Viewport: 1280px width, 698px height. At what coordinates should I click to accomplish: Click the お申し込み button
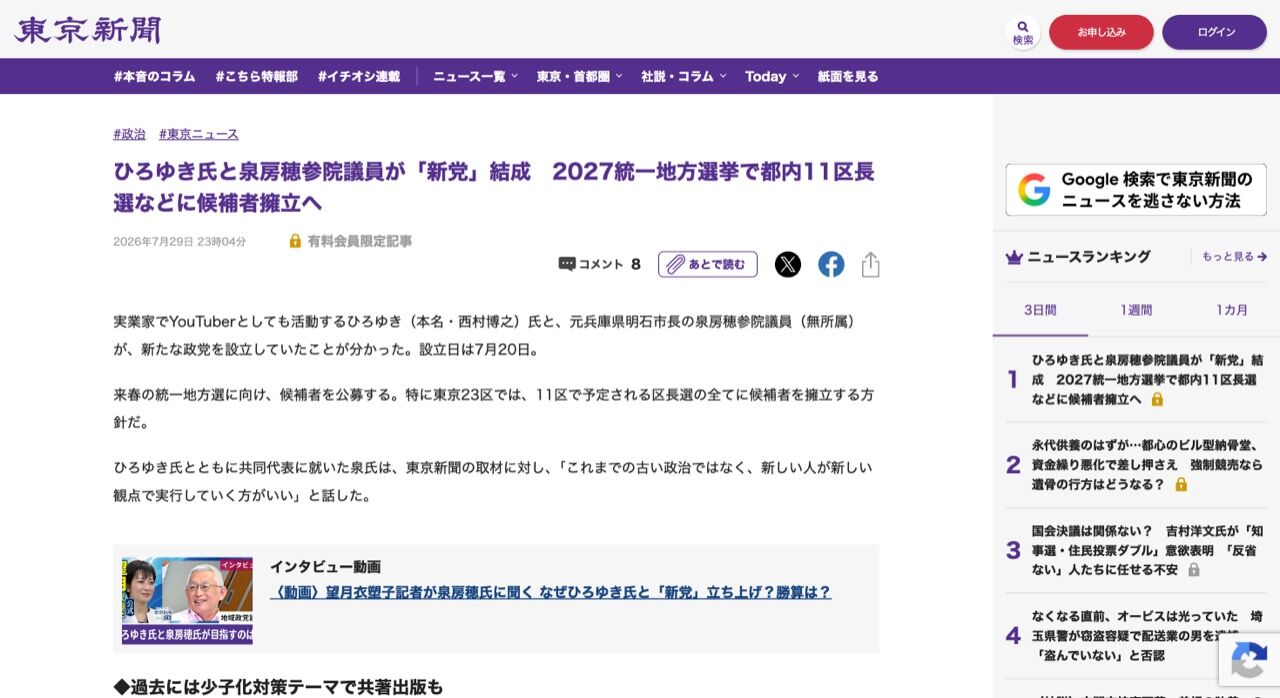pos(1101,32)
